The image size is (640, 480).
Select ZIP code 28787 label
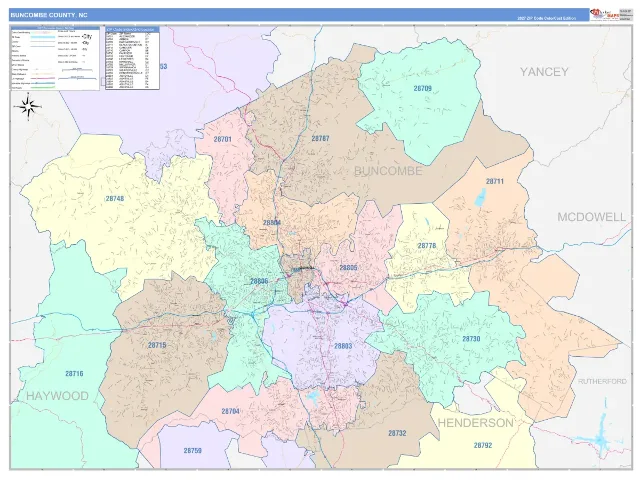[x=320, y=138]
